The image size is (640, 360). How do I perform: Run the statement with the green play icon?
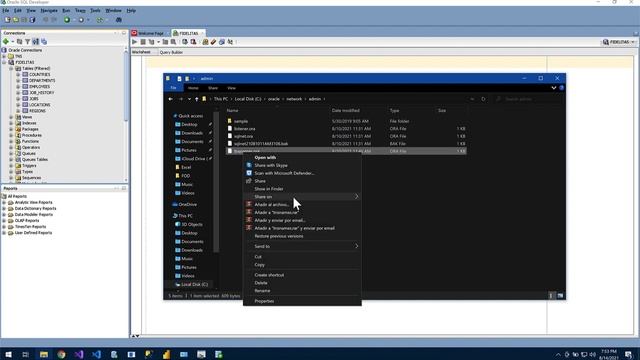pyautogui.click(x=135, y=42)
